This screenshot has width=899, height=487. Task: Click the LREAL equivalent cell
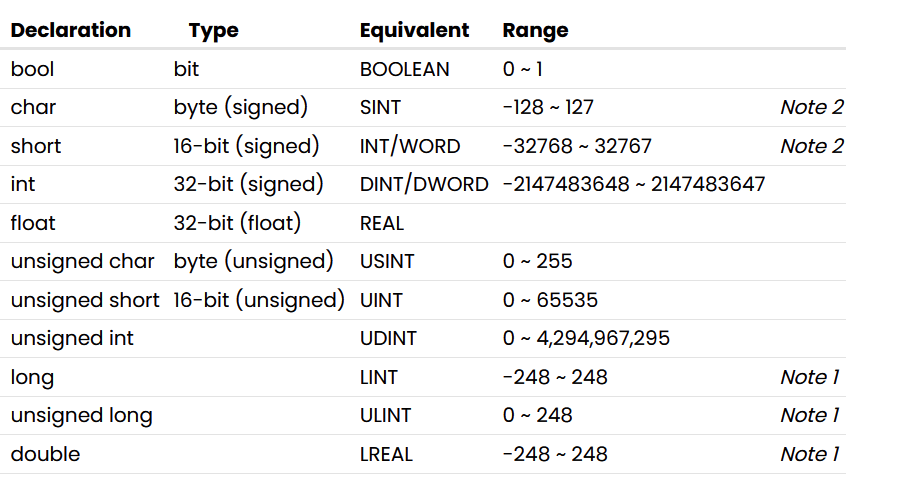tap(386, 454)
